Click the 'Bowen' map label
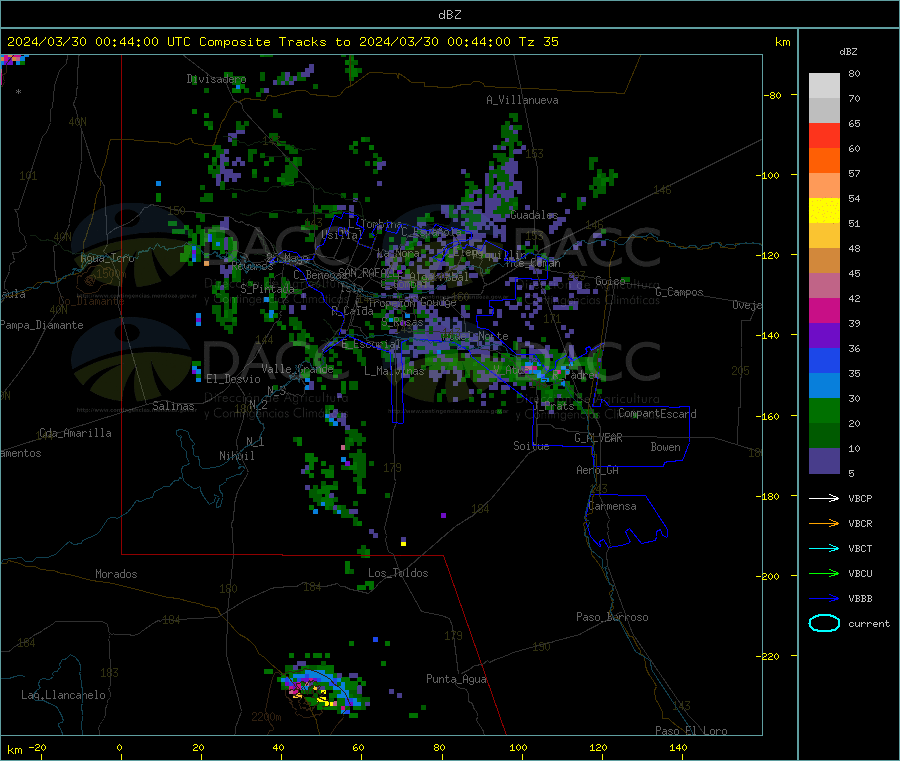The height and width of the screenshot is (761, 900). (665, 447)
